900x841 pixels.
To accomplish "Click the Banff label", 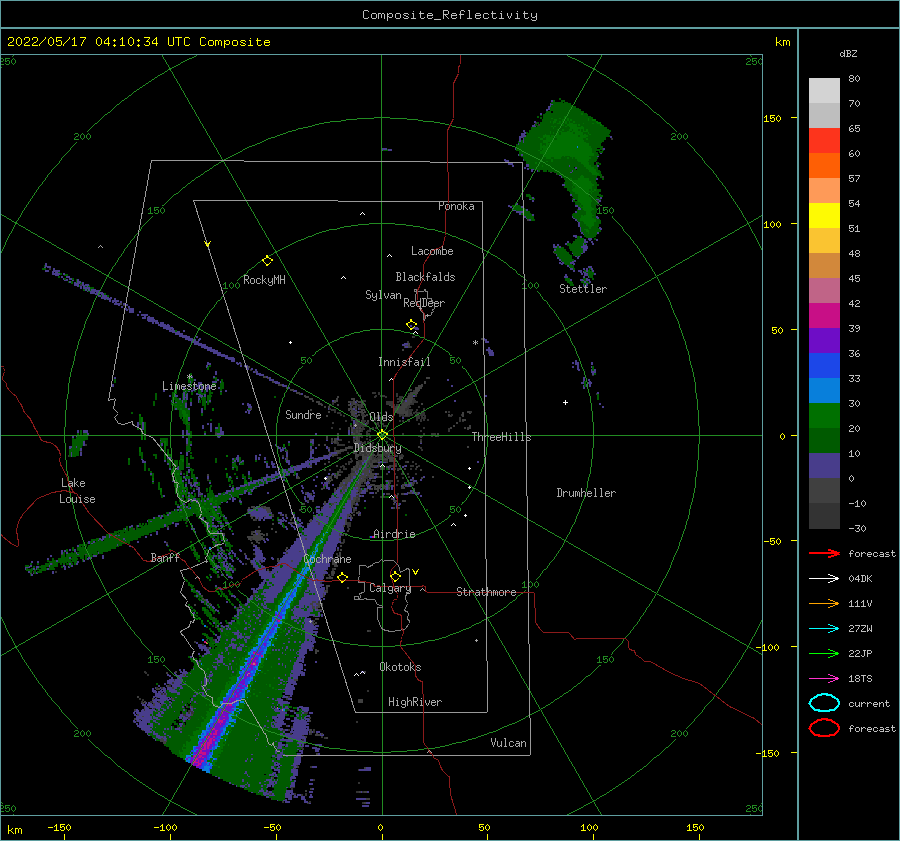I will [165, 557].
